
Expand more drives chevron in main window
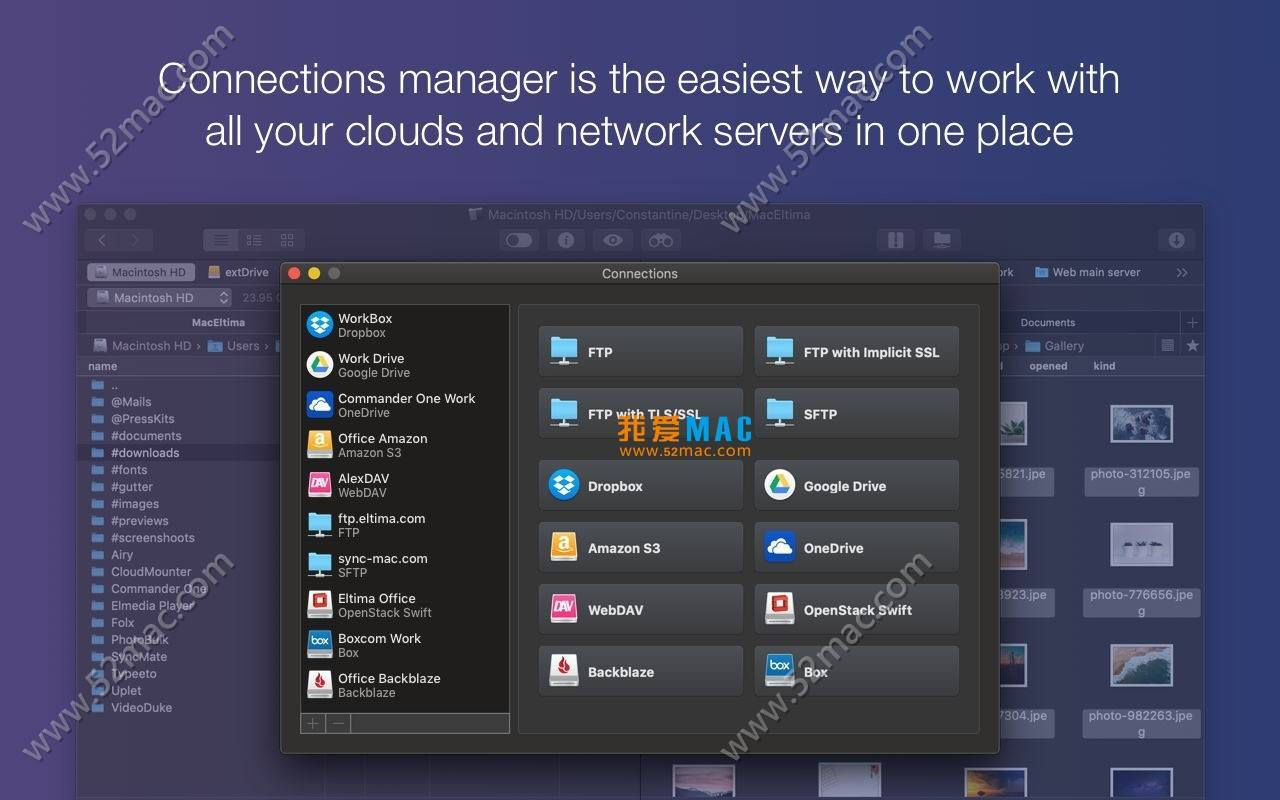(1182, 272)
